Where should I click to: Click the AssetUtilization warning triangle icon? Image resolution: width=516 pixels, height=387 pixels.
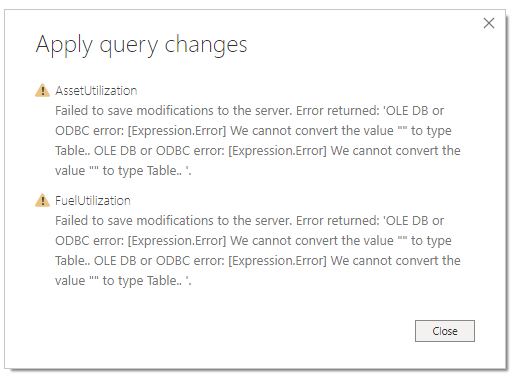42,90
